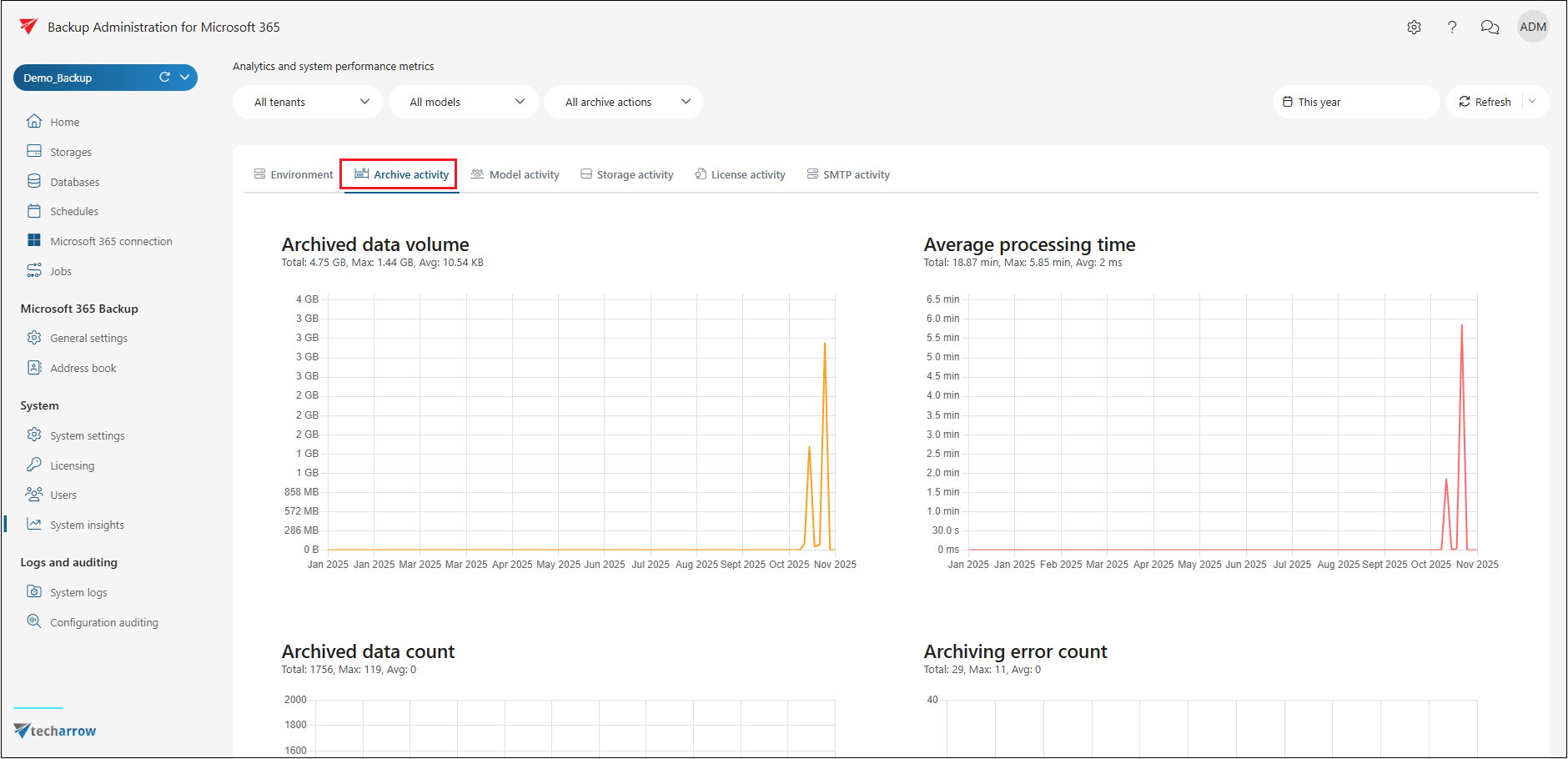Open the This year date range picker

[x=1355, y=102]
